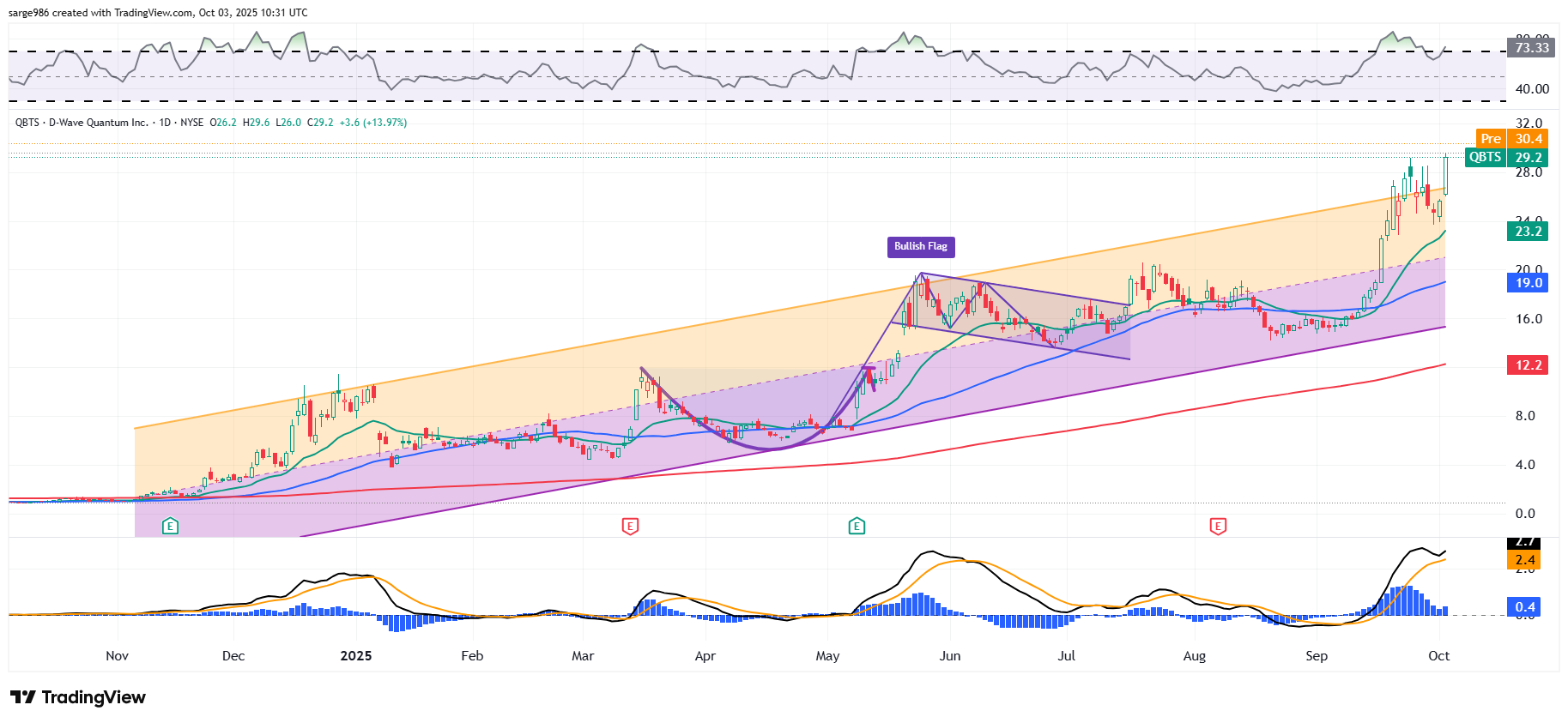The image size is (1568, 723).
Task: Click the RSI value label 73.33
Action: [1531, 48]
